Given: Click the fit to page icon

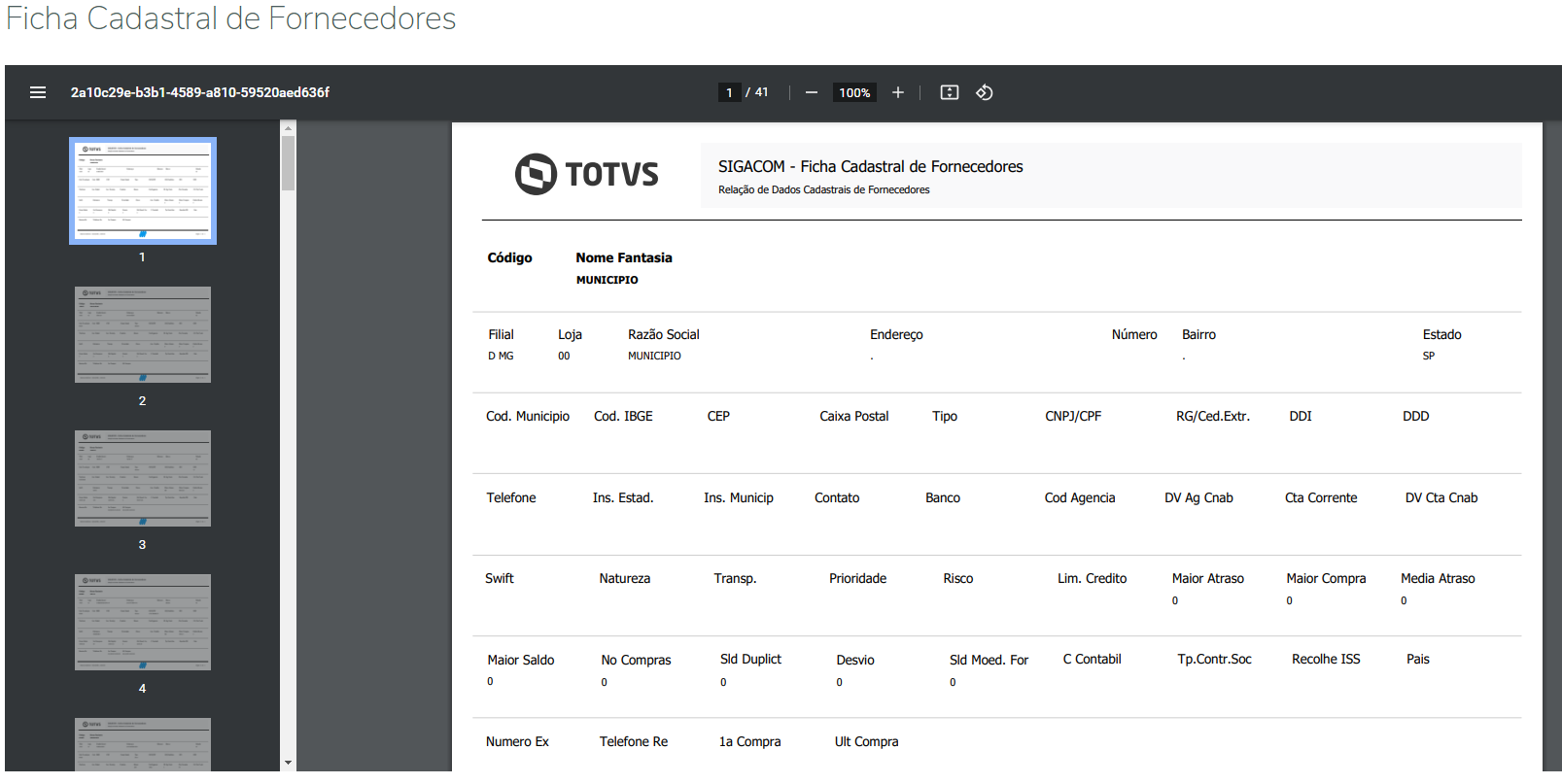Looking at the screenshot, I should point(950,92).
